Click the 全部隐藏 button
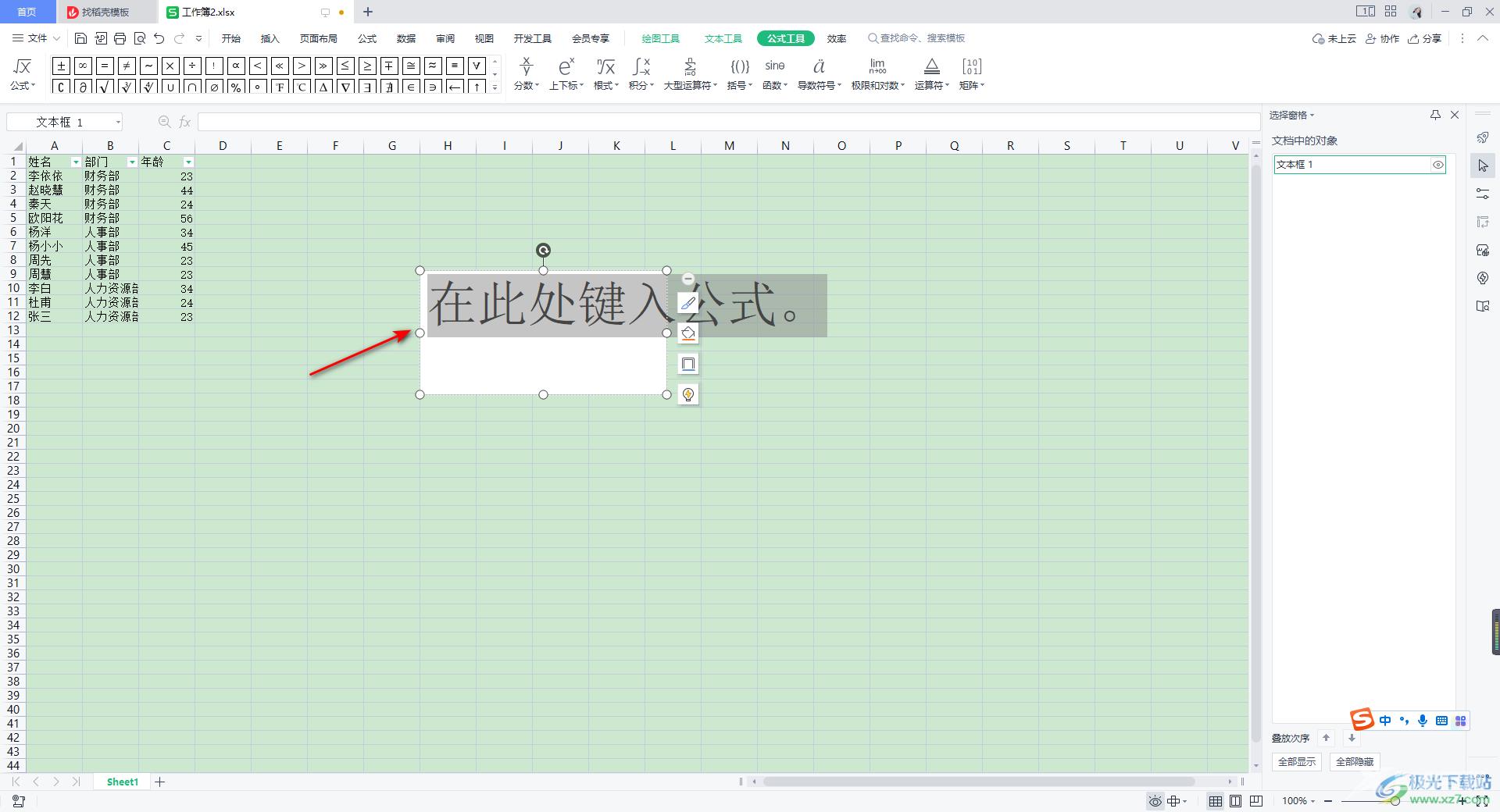 click(1355, 761)
